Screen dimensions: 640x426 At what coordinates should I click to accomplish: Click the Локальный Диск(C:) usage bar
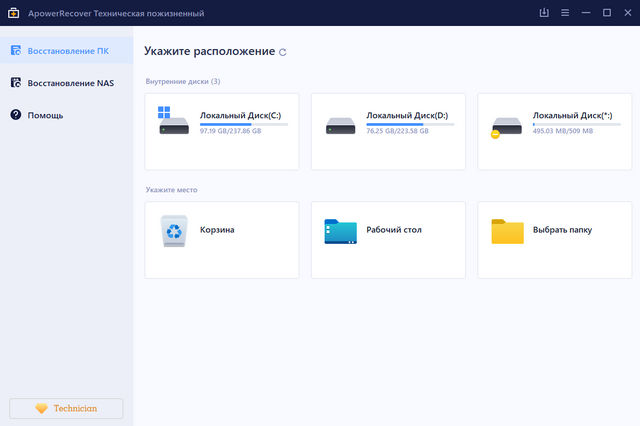[243, 124]
